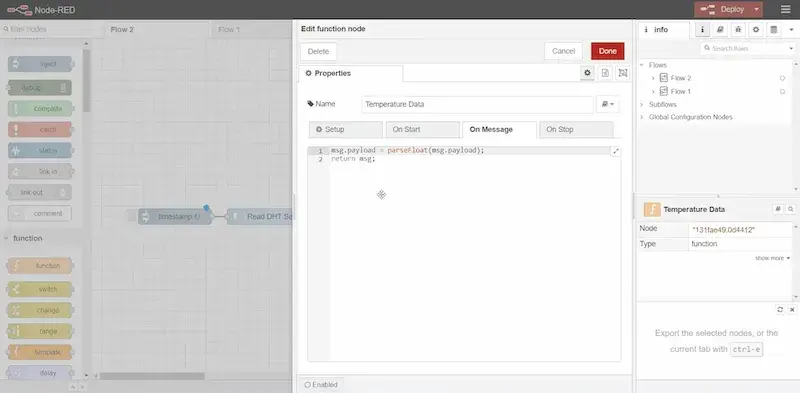The image size is (800, 393).
Task: Switch to the Setup tab
Action: click(345, 130)
